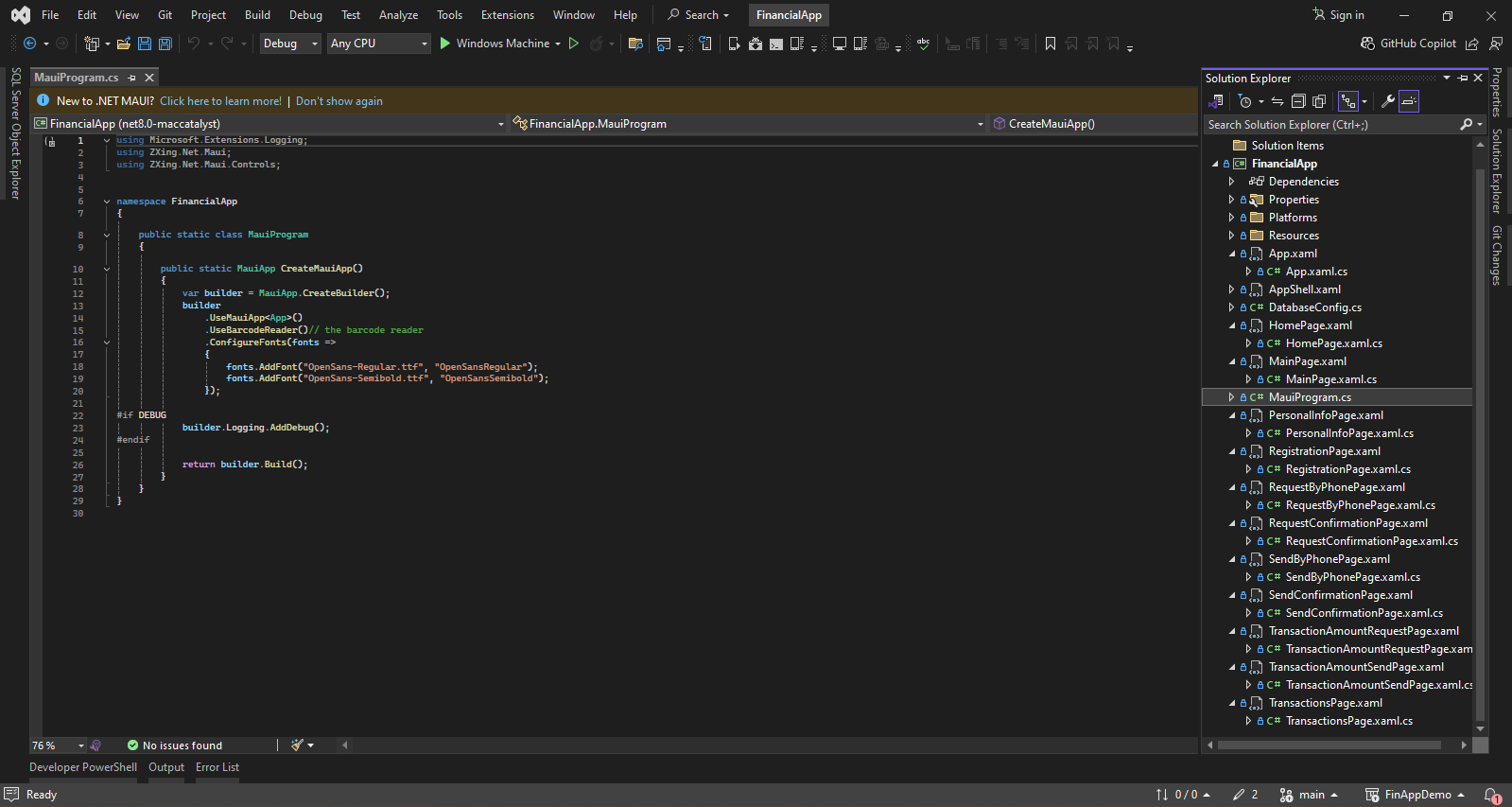
Task: Click the Send Feedback share icon
Action: tap(1472, 44)
